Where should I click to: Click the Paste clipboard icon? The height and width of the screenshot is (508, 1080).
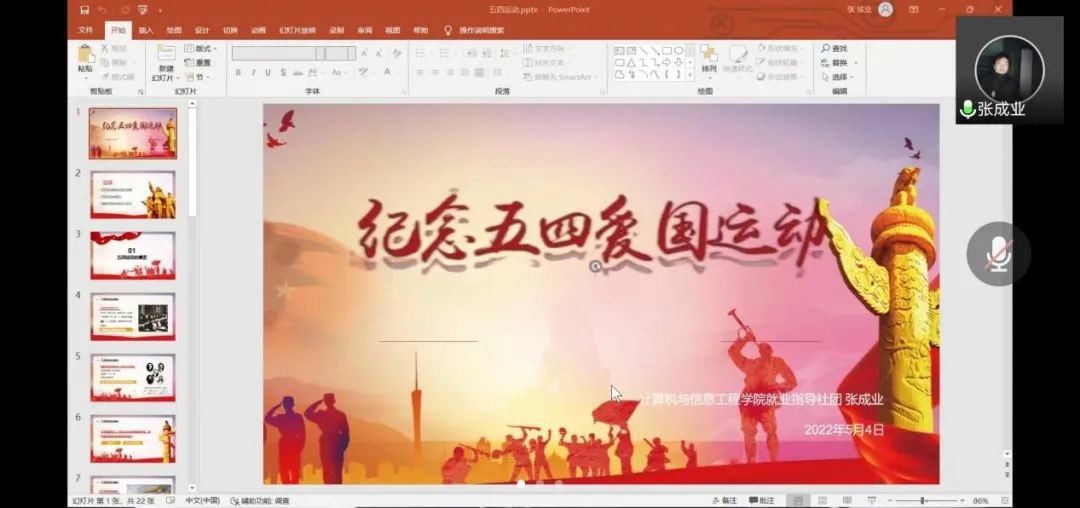click(x=86, y=55)
